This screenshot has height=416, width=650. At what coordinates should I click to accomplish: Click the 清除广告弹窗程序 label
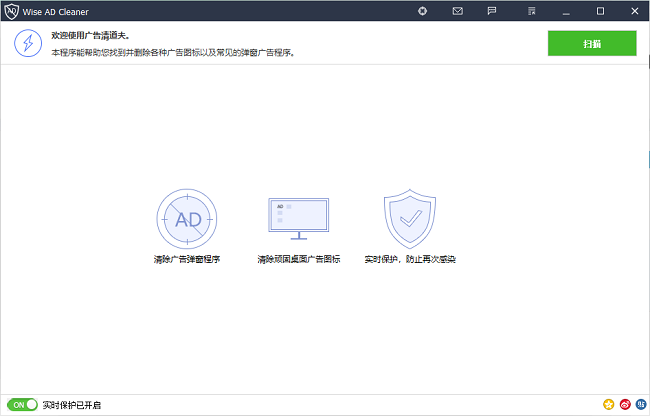tap(186, 259)
